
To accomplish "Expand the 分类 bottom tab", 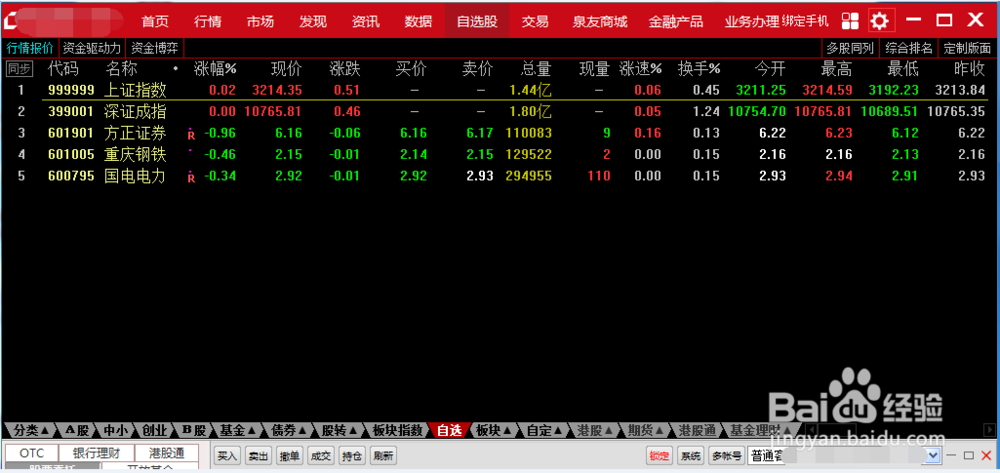I will pyautogui.click(x=31, y=430).
